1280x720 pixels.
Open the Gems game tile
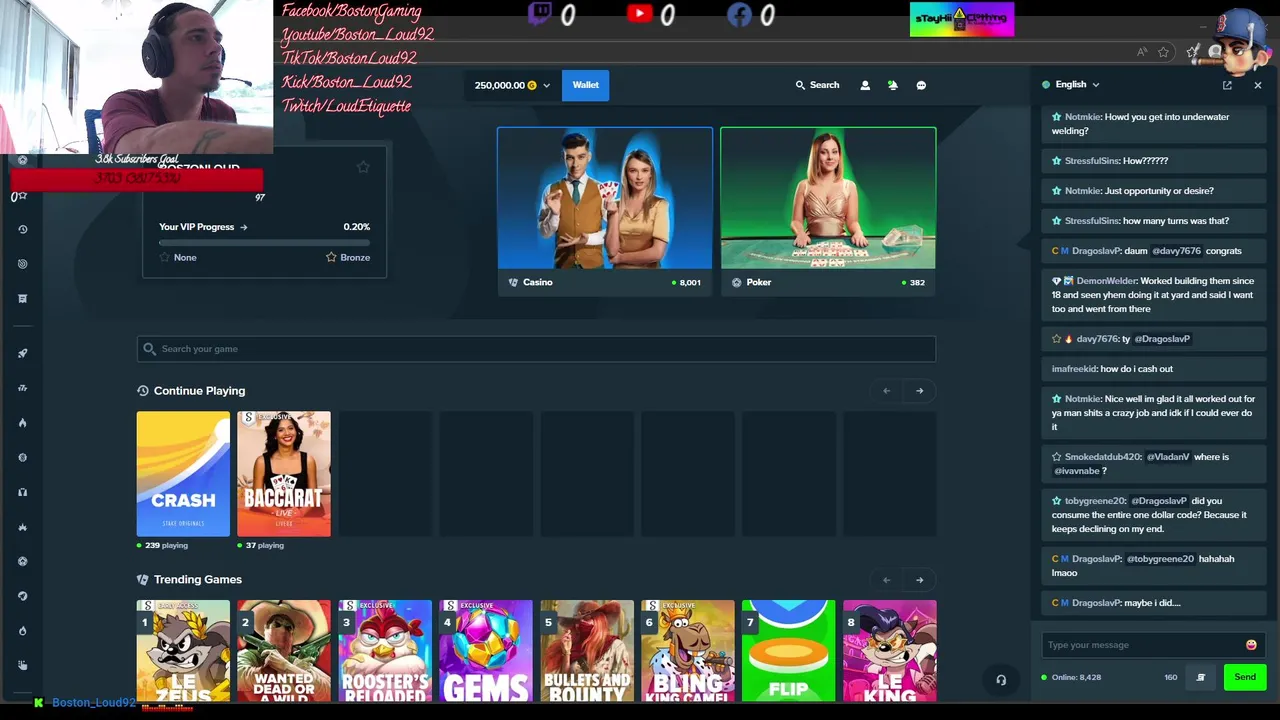[x=486, y=650]
